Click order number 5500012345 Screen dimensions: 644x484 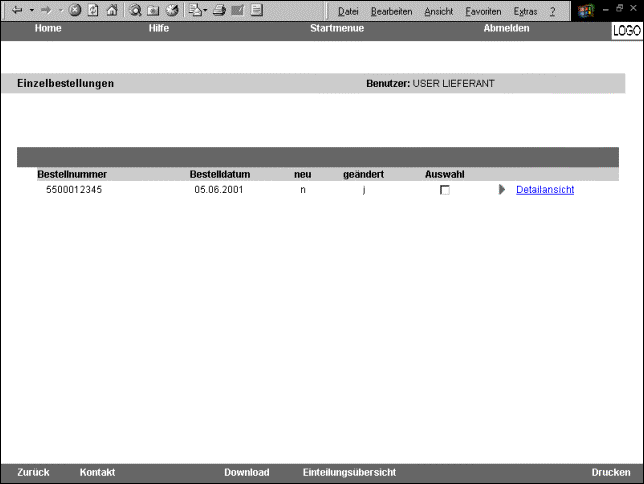pyautogui.click(x=74, y=190)
